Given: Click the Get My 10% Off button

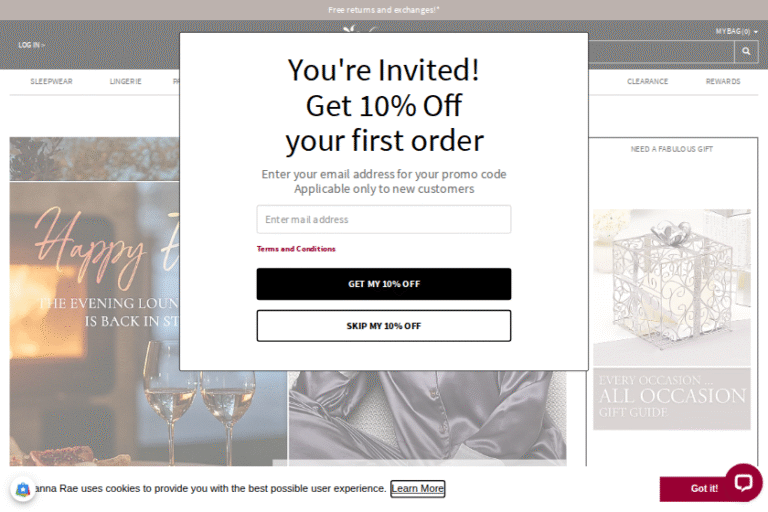Looking at the screenshot, I should (x=384, y=284).
